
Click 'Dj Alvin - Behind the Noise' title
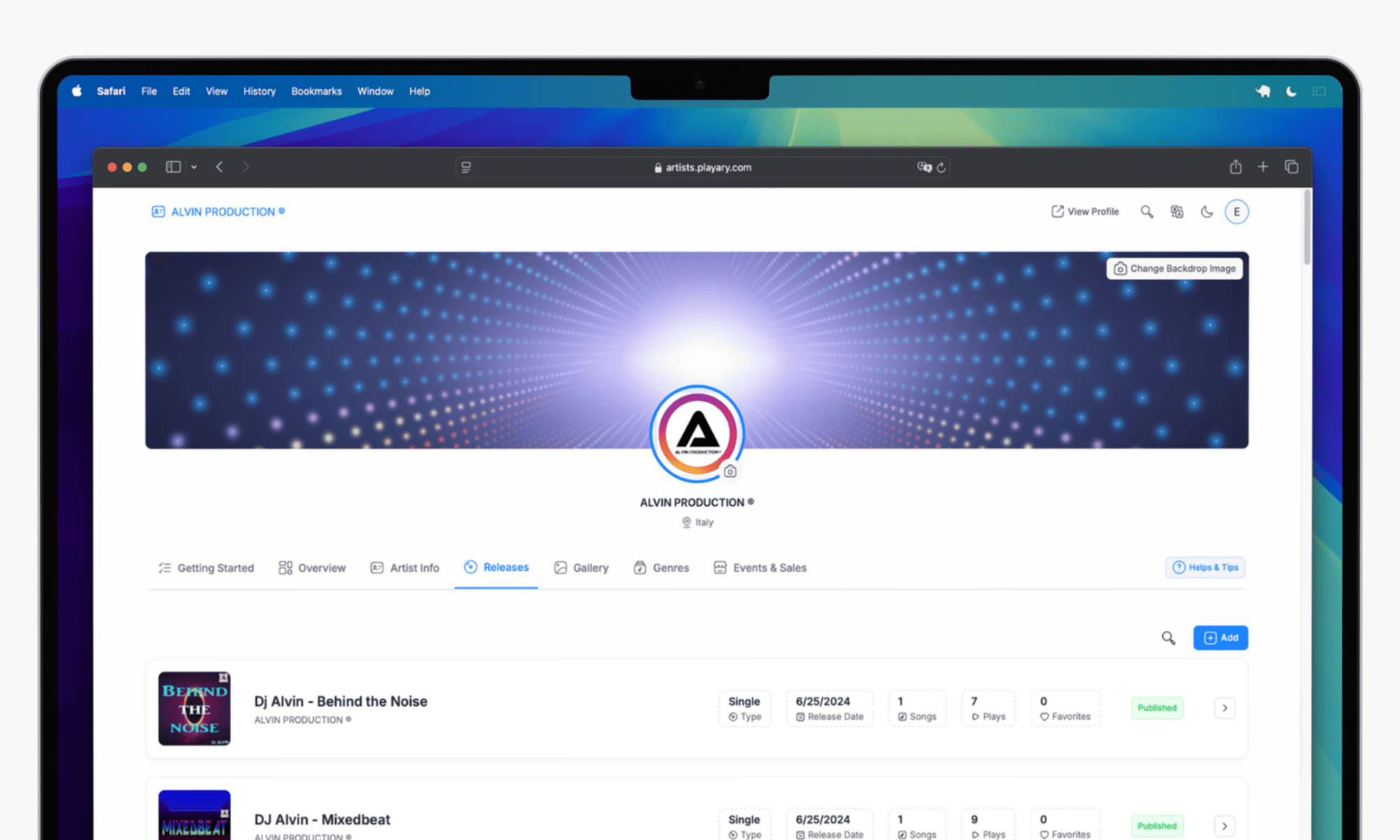341,701
